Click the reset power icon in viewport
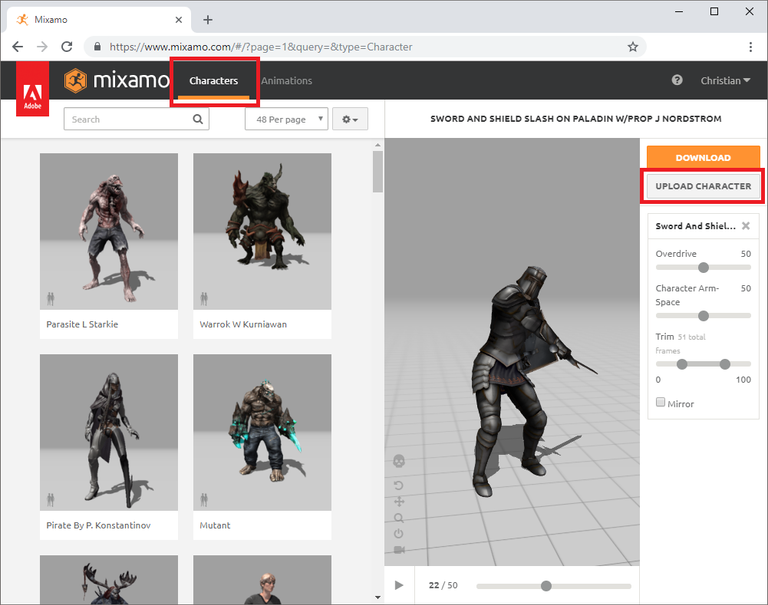Screen dimensions: 768x605 click(x=399, y=533)
